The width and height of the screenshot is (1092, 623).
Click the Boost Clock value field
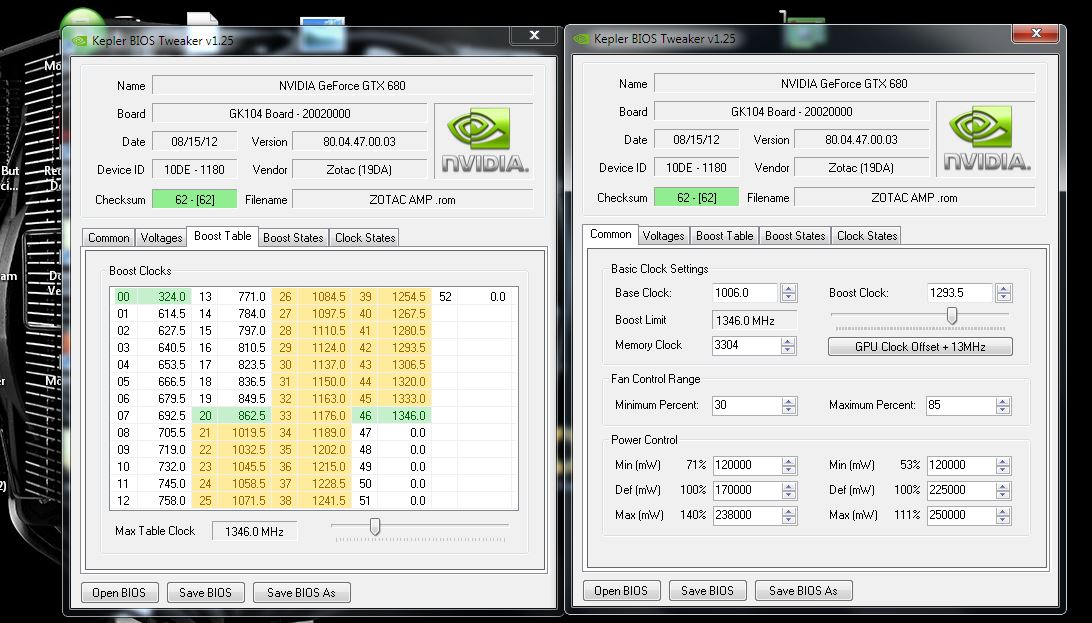[959, 293]
